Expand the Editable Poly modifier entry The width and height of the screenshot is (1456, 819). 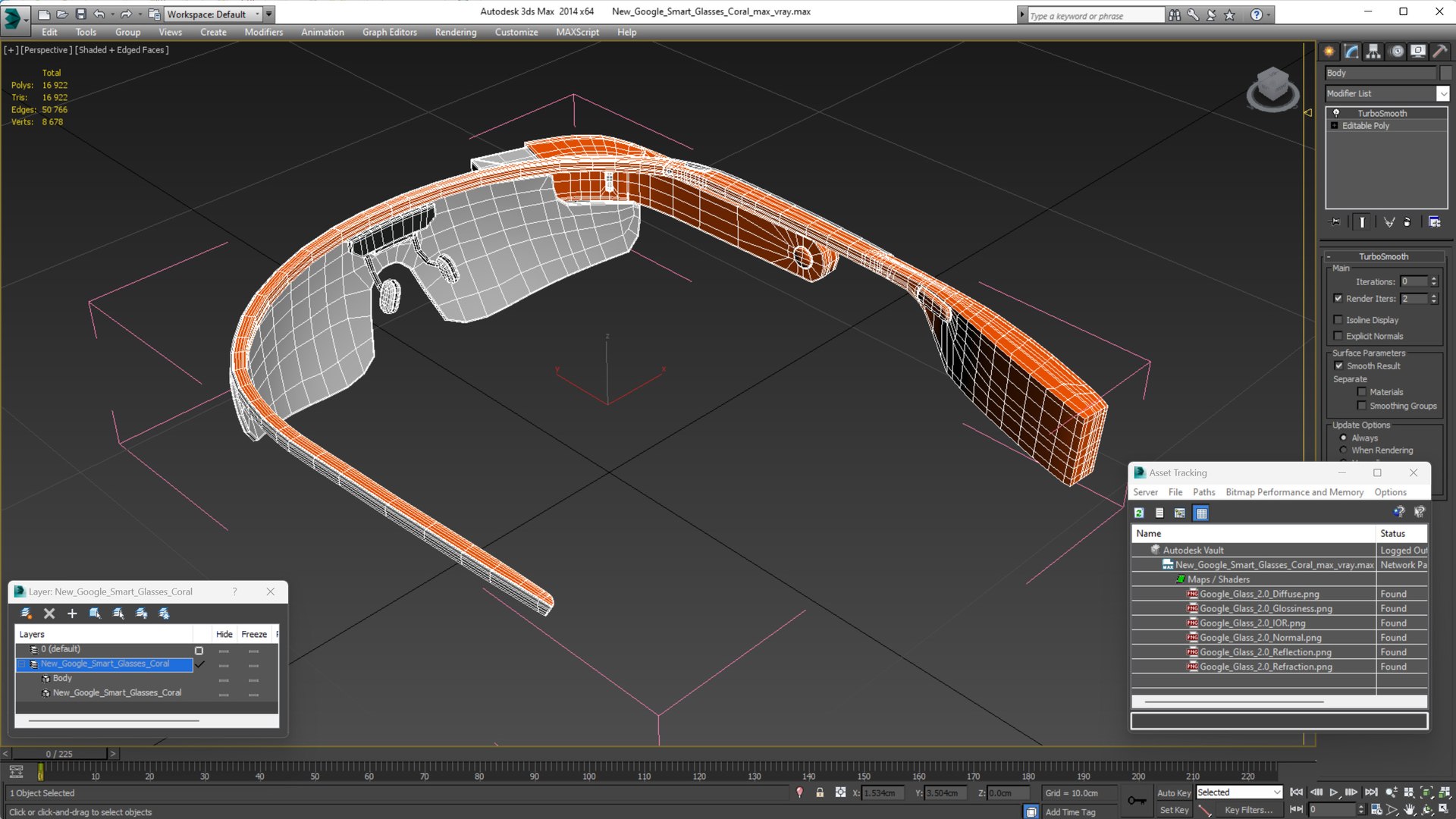[x=1334, y=126]
